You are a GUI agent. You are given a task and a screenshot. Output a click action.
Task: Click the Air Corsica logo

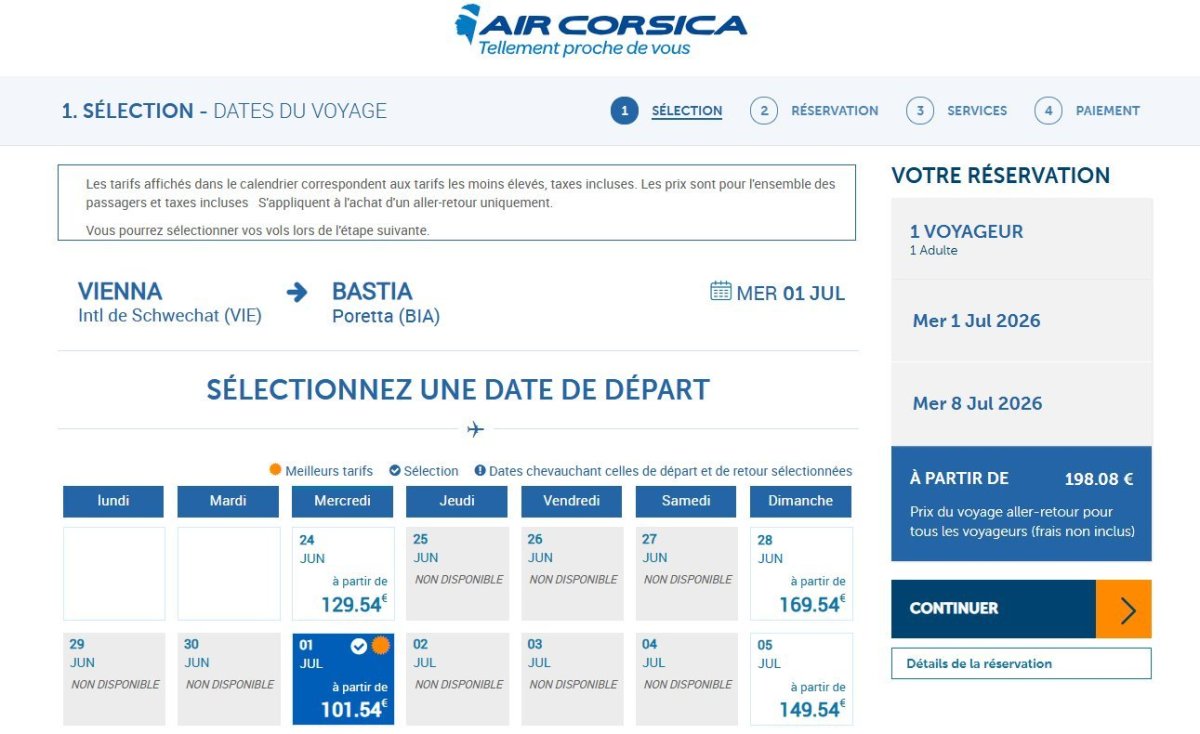(600, 31)
